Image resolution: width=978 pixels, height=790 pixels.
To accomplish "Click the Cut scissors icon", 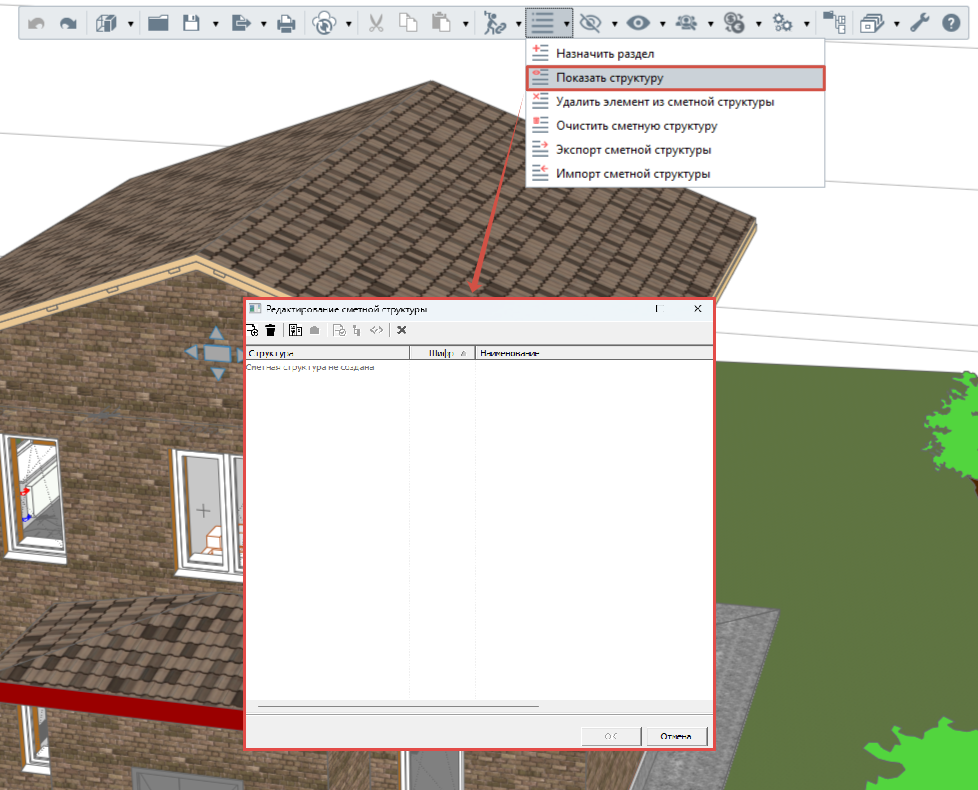I will coord(375,24).
